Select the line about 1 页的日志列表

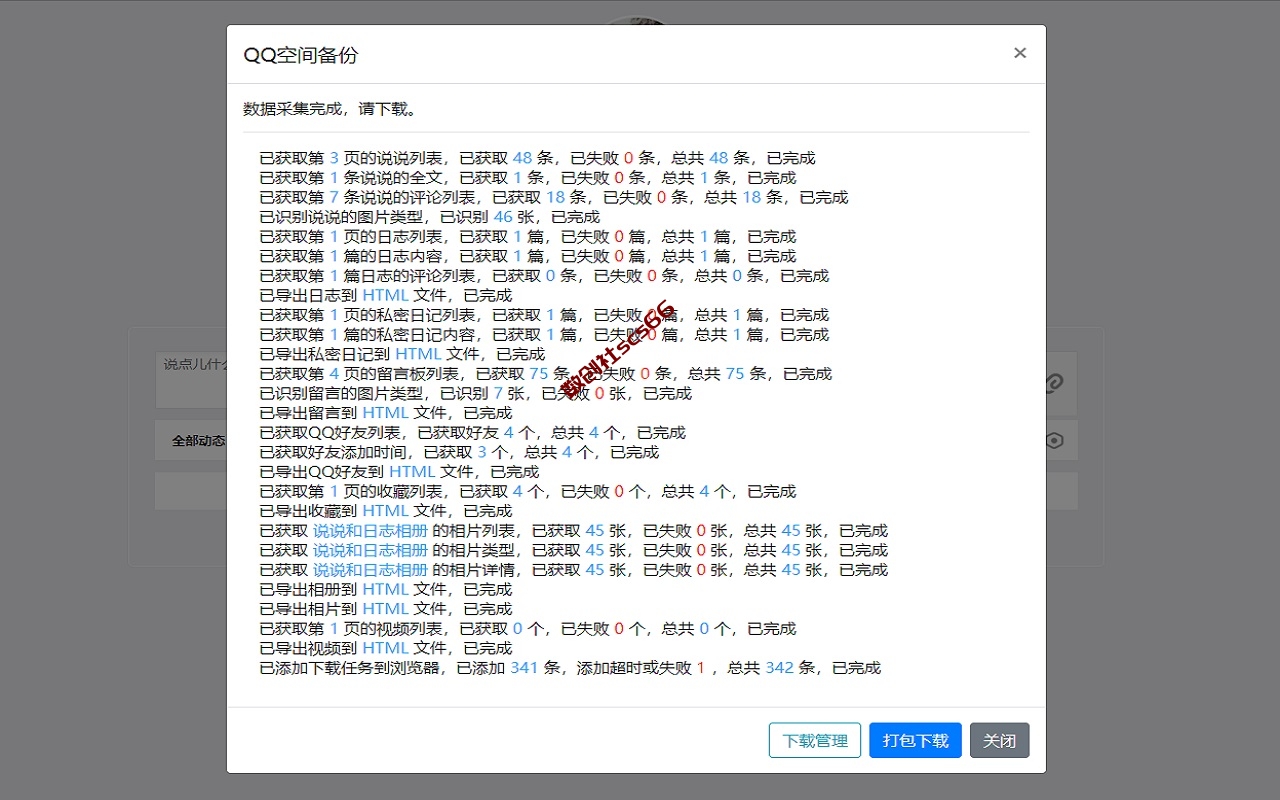(x=527, y=237)
